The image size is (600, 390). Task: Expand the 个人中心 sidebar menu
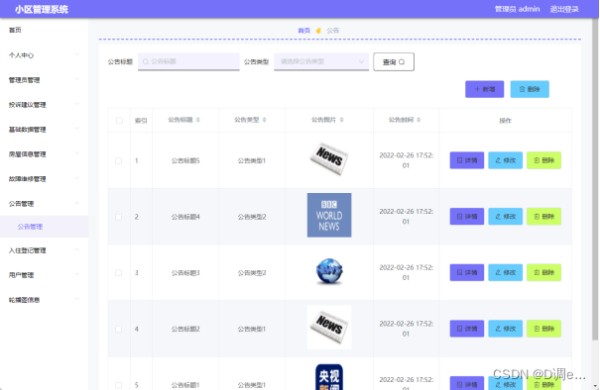point(44,55)
